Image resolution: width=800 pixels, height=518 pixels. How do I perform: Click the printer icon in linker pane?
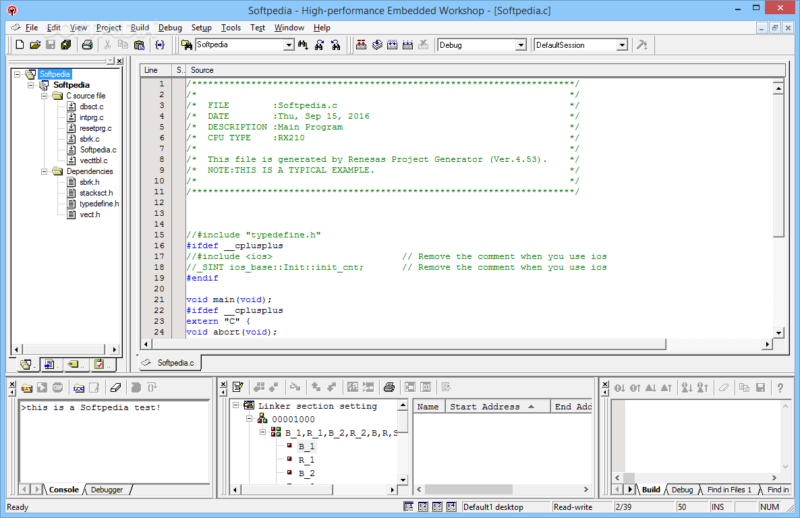[389, 387]
